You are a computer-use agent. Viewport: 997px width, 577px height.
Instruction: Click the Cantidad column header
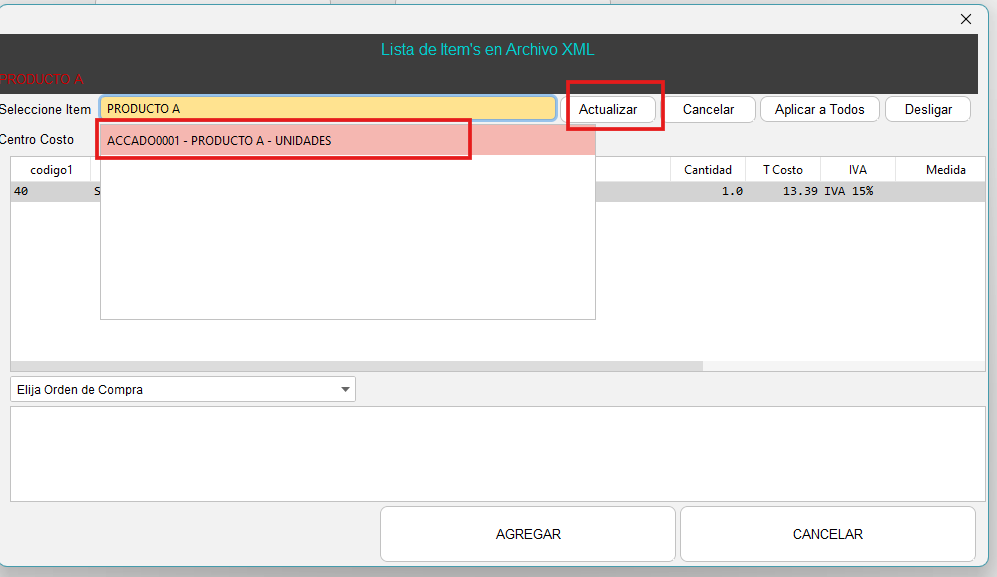707,170
